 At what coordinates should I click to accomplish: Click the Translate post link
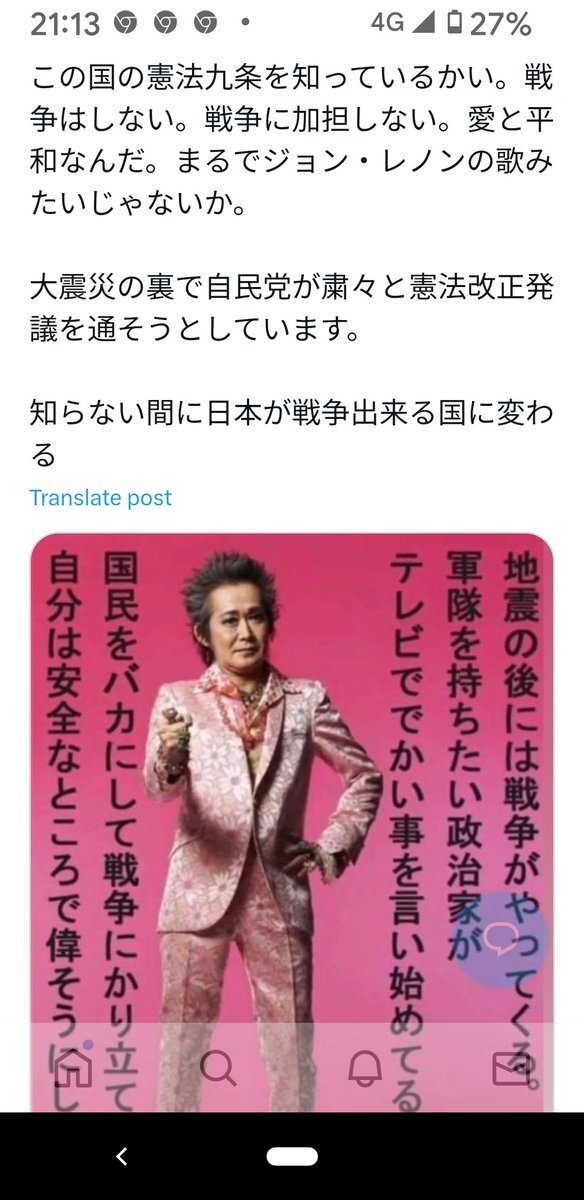[100, 497]
